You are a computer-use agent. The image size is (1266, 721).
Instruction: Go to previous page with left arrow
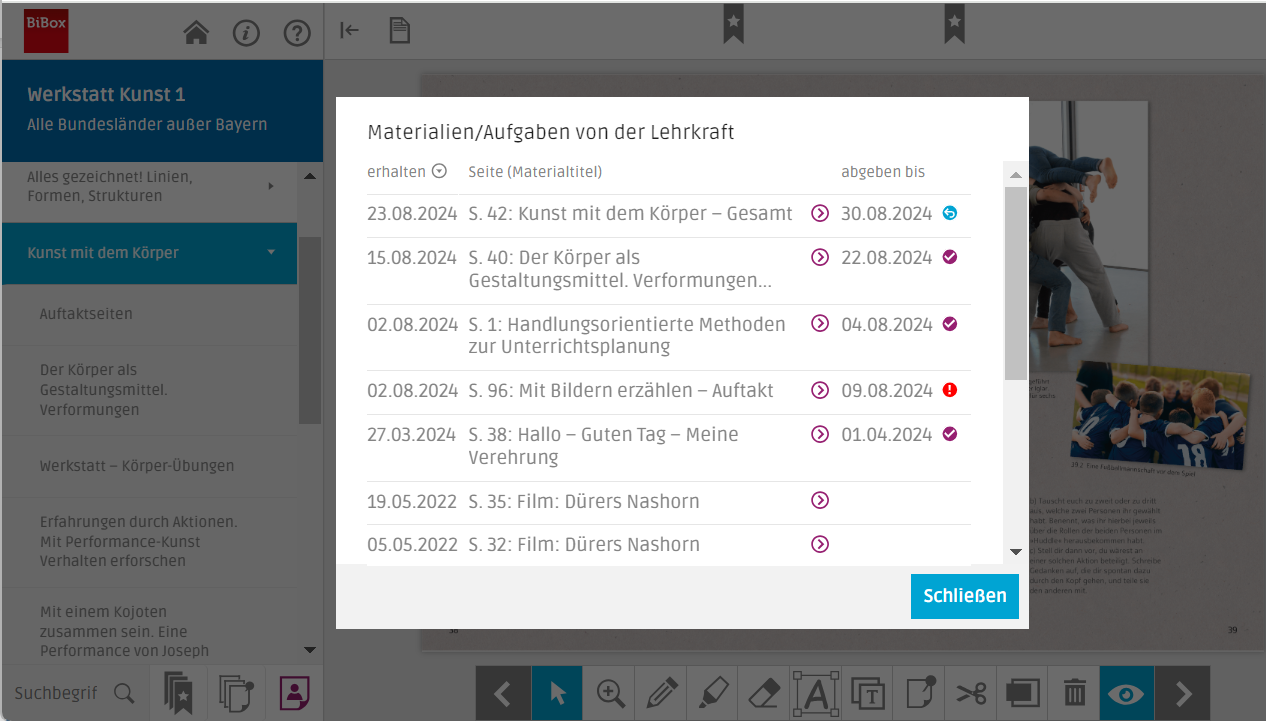tap(503, 693)
